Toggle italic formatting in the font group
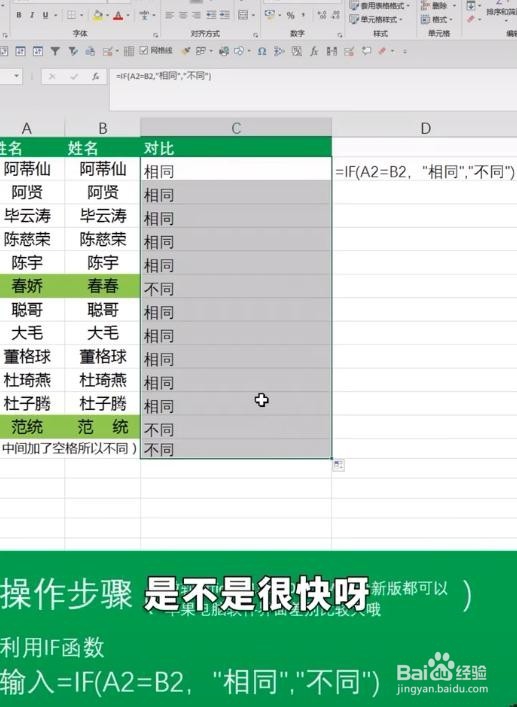Screen dimensions: 517x707 click(32, 15)
